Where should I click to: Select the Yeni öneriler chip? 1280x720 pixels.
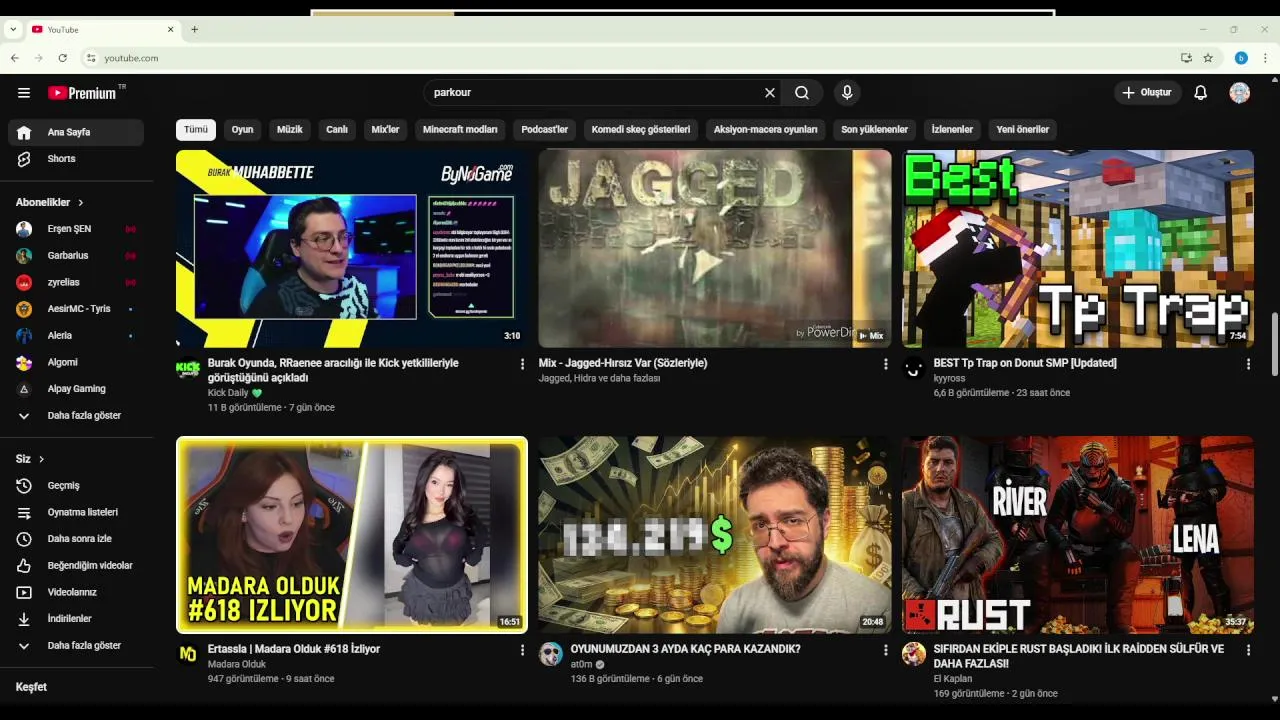point(1023,130)
